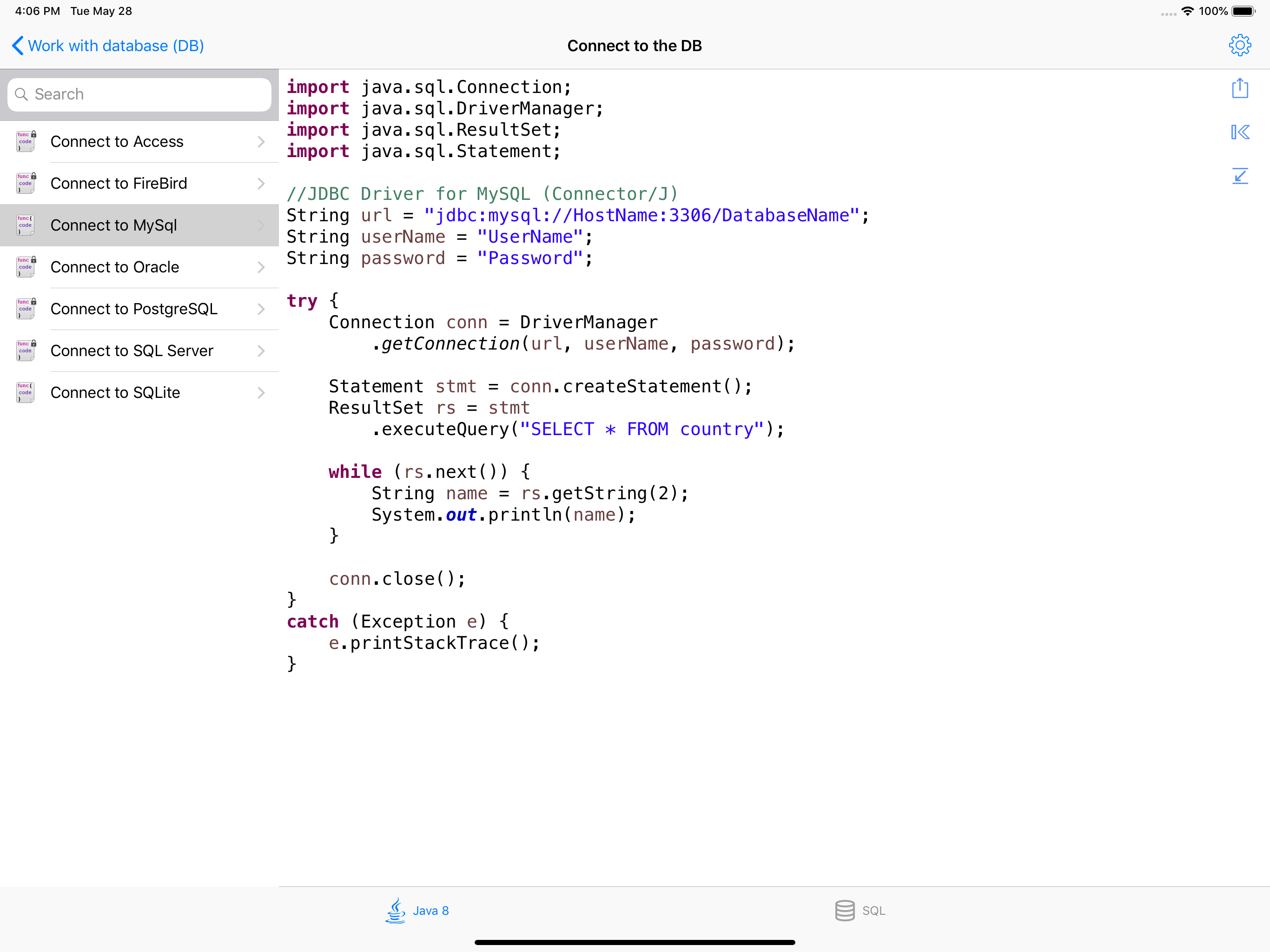Image resolution: width=1270 pixels, height=952 pixels.
Task: Shrink the code view using the diagonal-arrow icon
Action: tap(1240, 176)
